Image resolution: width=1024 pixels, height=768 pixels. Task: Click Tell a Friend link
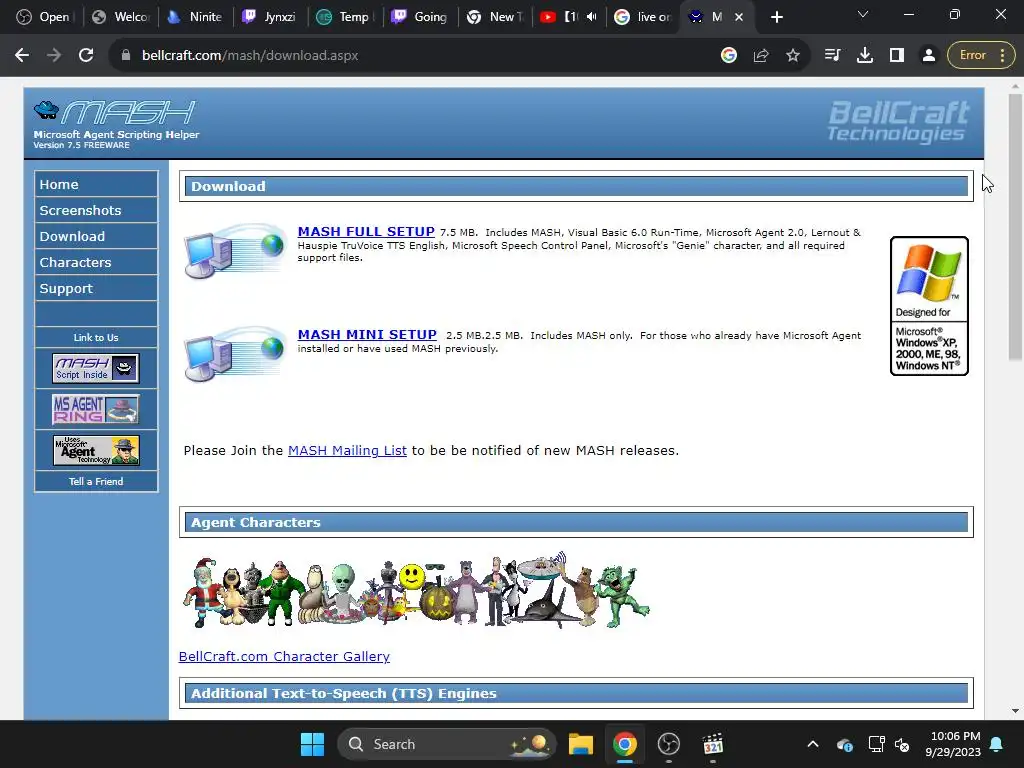coord(96,481)
